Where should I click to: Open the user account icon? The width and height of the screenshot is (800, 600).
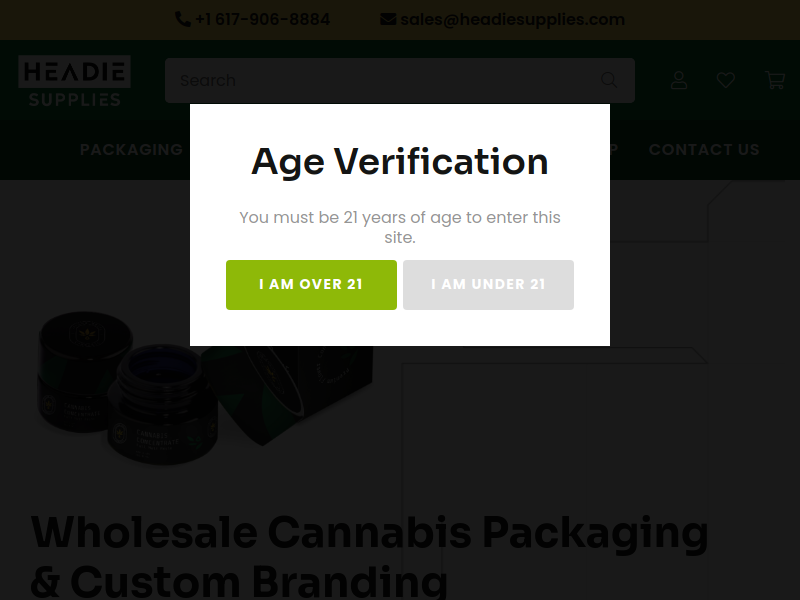pyautogui.click(x=679, y=80)
